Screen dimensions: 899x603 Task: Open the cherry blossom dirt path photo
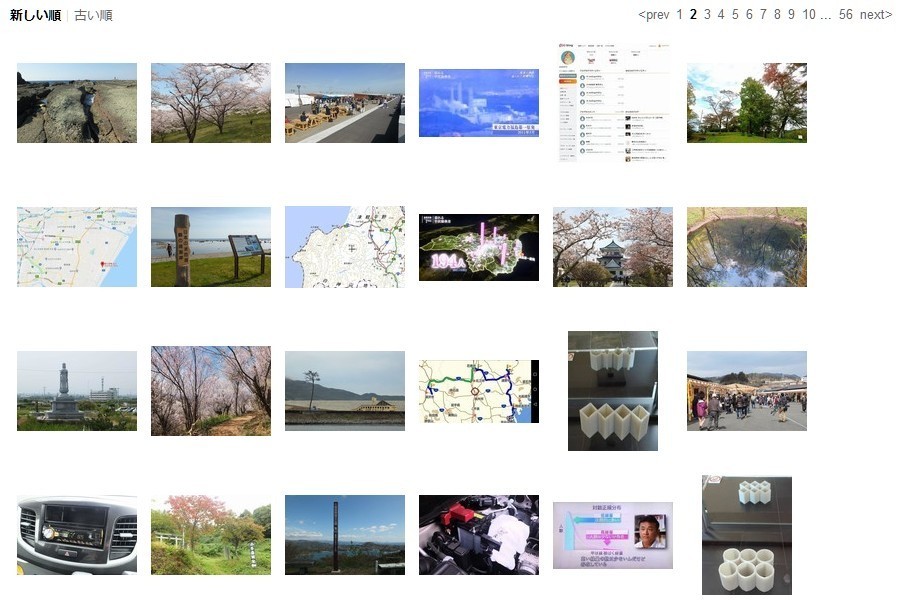tap(211, 391)
